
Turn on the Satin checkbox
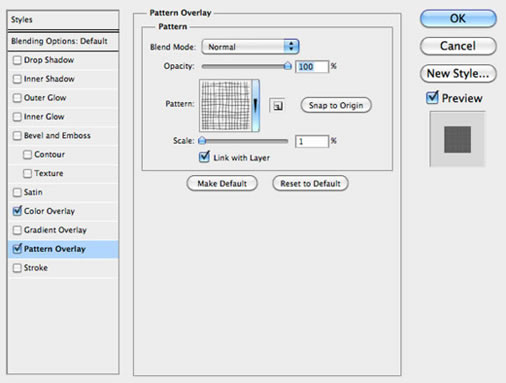[17, 193]
